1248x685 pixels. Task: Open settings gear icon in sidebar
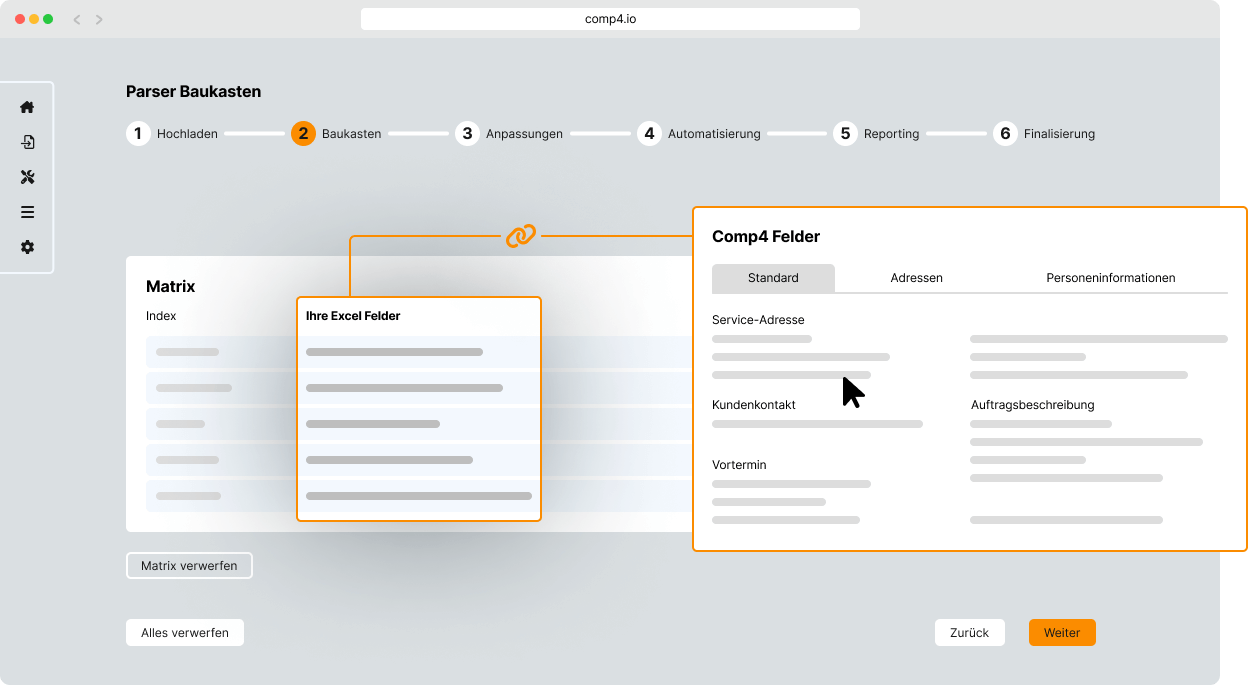coord(27,247)
